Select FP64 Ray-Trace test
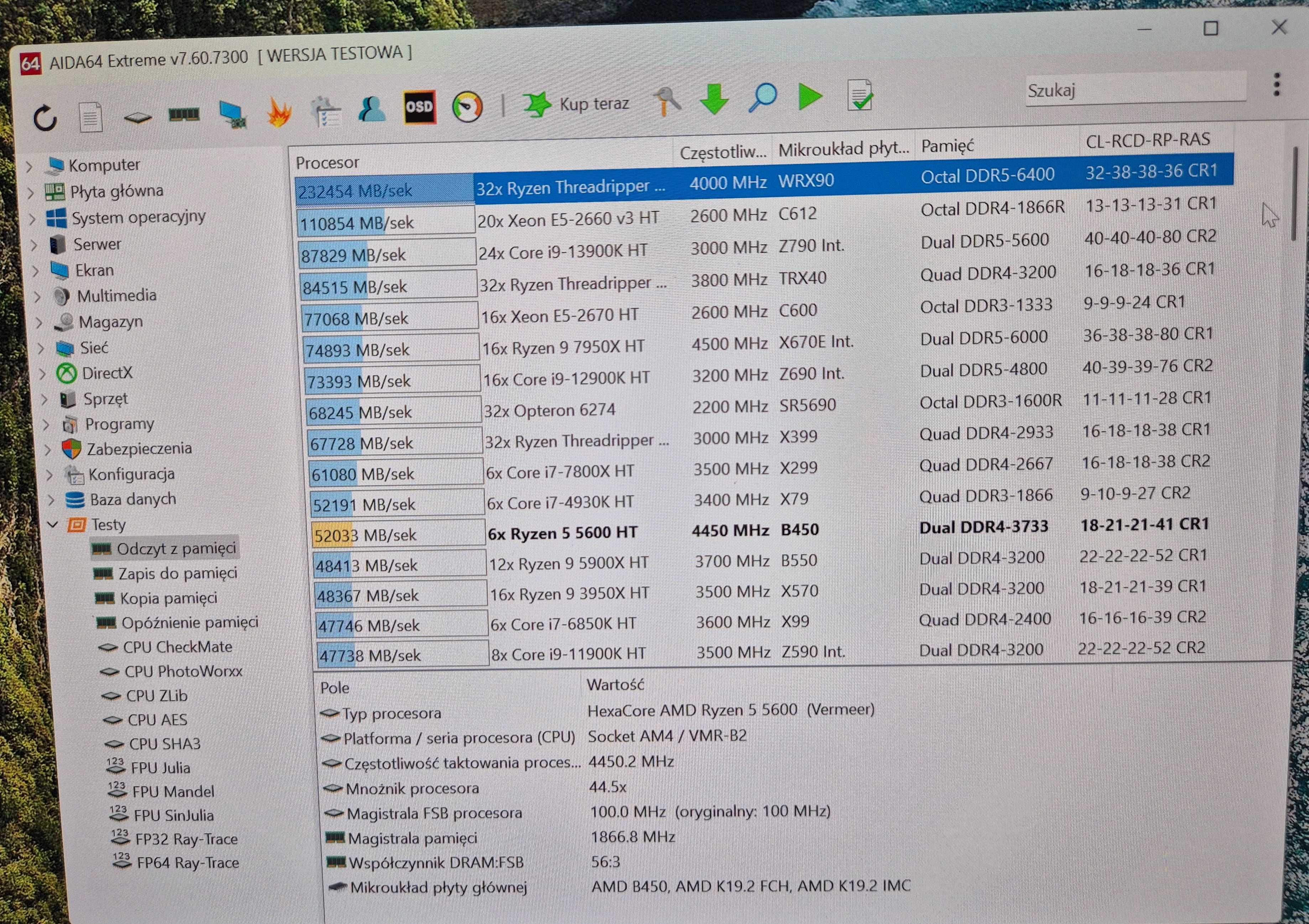Screen dimensions: 1309x924 [188, 863]
